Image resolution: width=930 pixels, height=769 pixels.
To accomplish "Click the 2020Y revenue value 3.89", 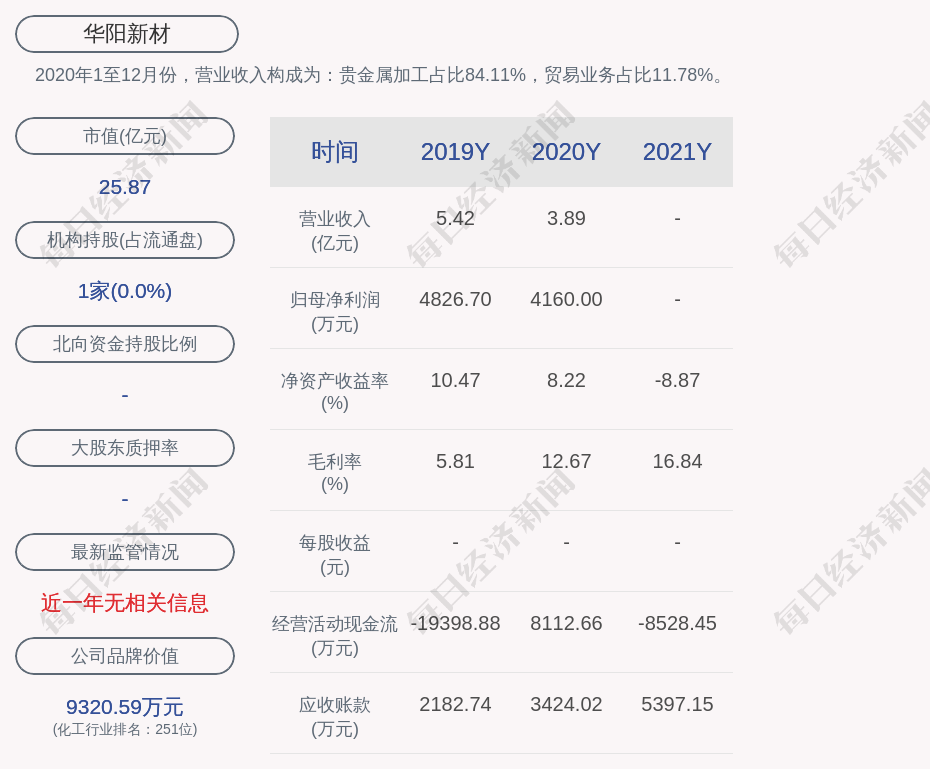I will (566, 218).
